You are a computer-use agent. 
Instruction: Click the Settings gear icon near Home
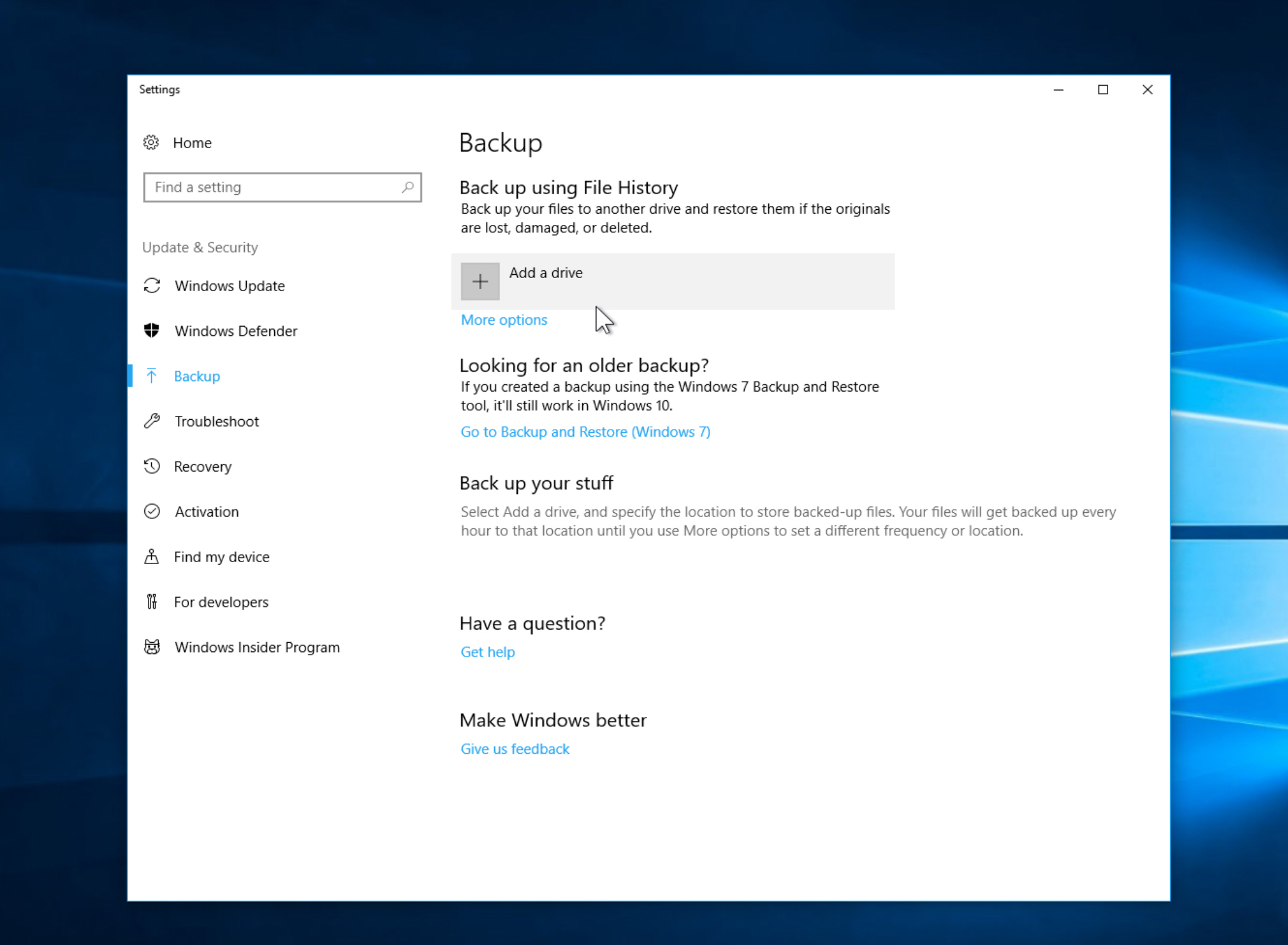pyautogui.click(x=152, y=142)
